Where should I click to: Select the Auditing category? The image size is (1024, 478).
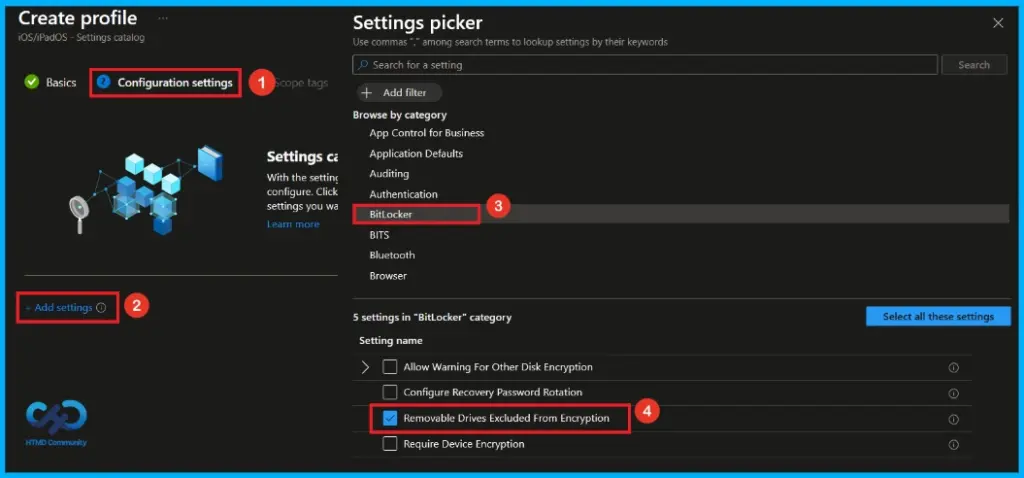[389, 174]
